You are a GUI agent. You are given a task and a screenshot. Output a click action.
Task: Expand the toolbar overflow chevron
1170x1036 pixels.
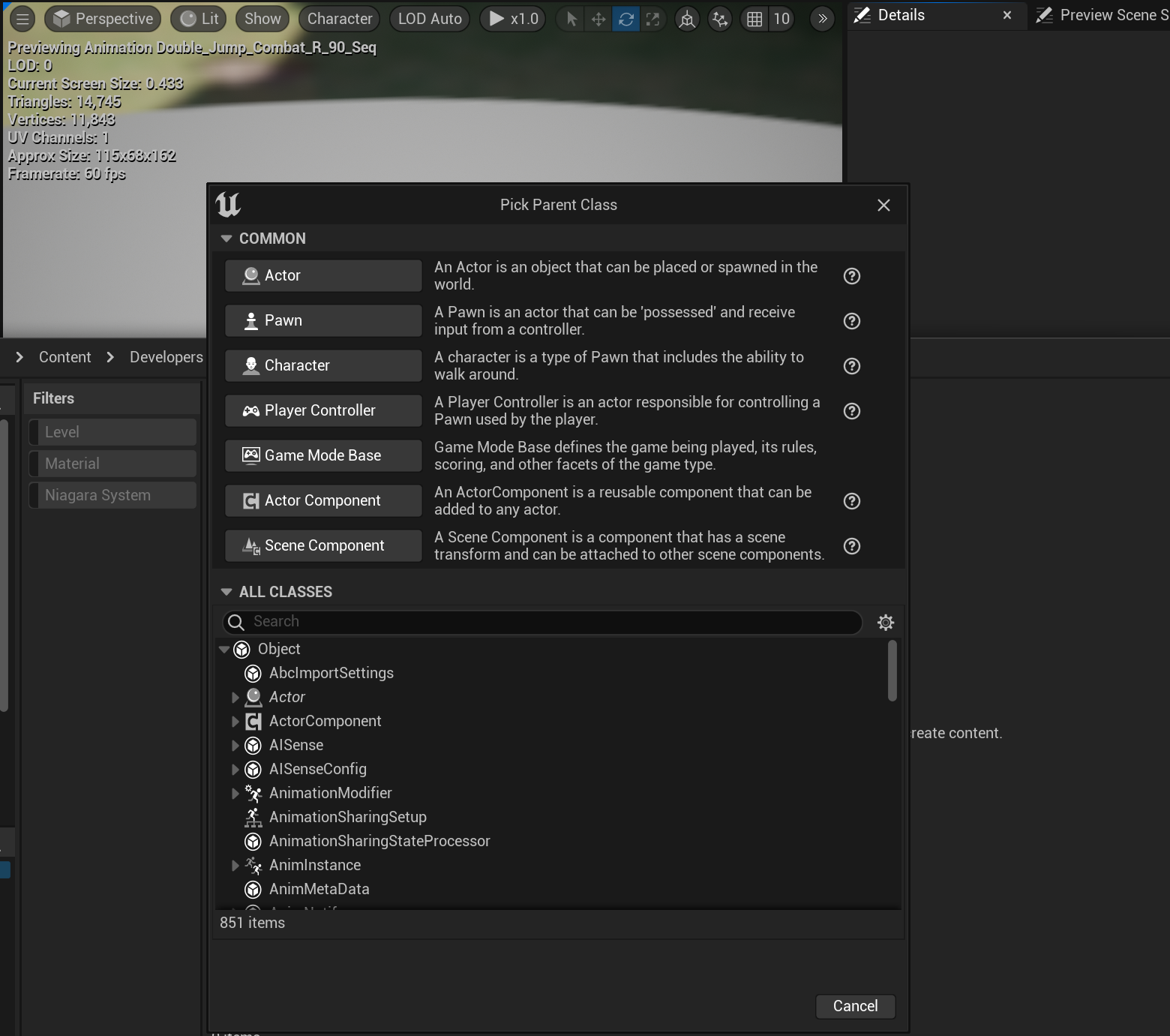click(822, 19)
